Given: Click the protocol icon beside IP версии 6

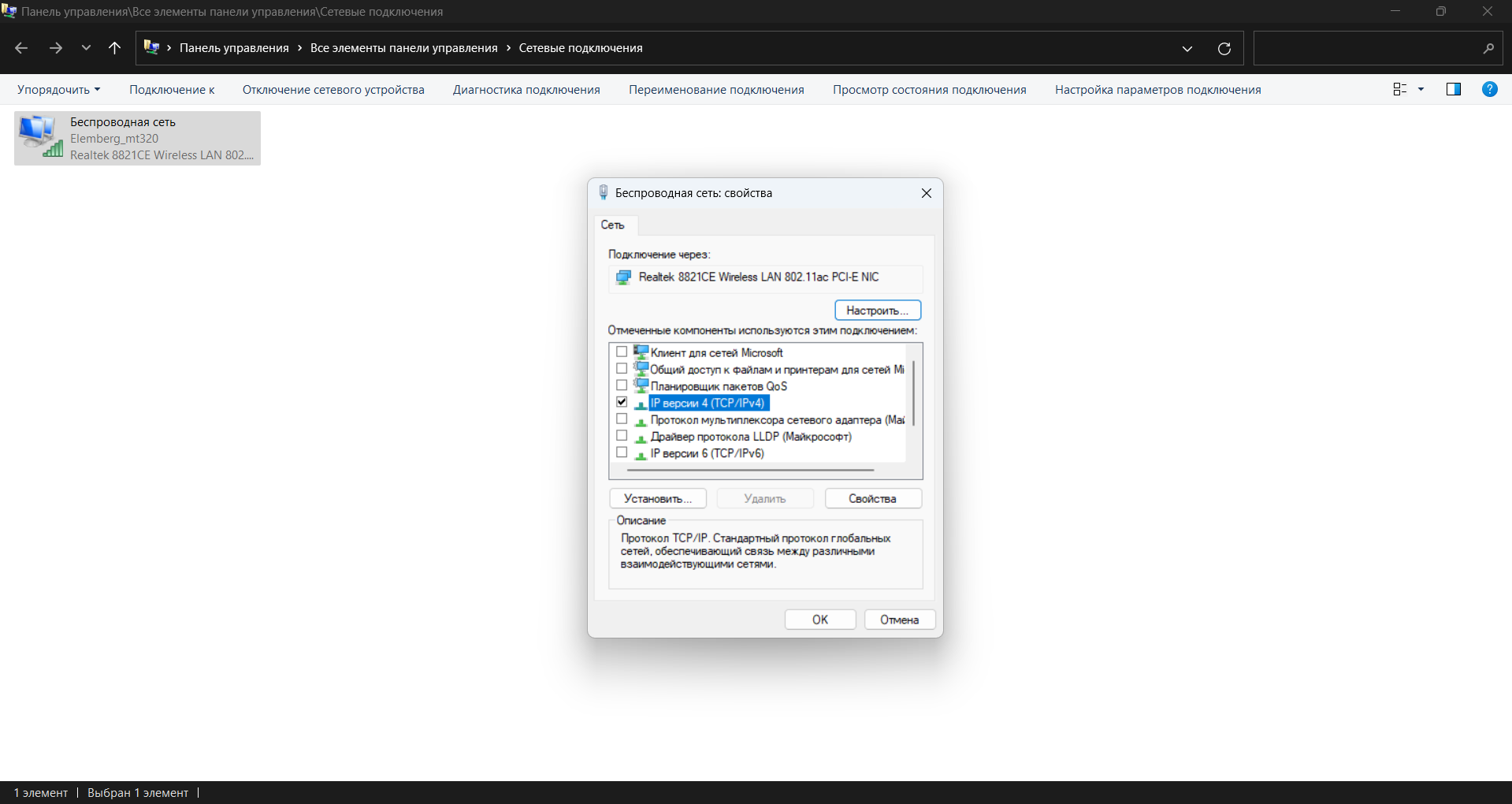Looking at the screenshot, I should pos(641,455).
